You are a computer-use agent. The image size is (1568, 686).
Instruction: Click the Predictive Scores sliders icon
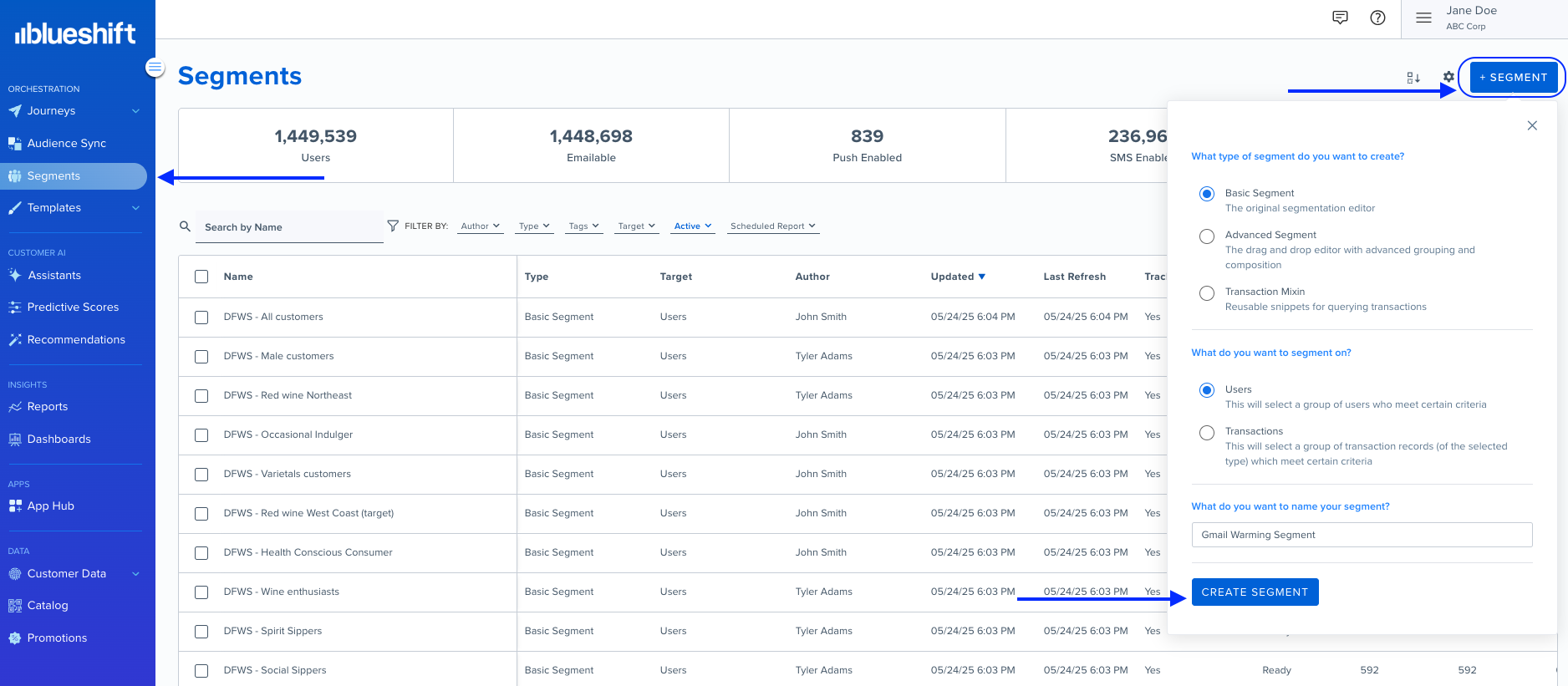(x=14, y=307)
